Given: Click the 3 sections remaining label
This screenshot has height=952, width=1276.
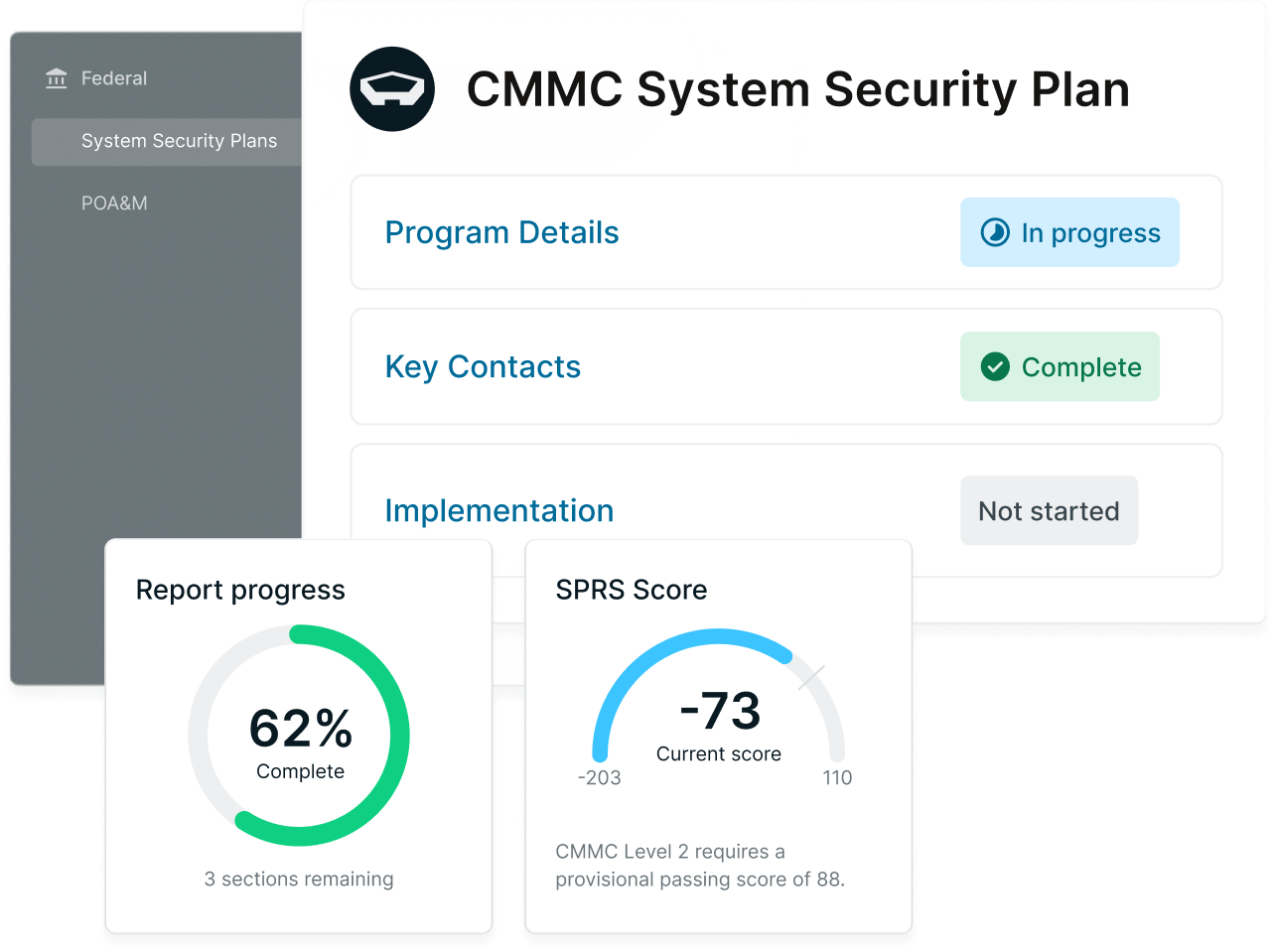Looking at the screenshot, I should pyautogui.click(x=299, y=879).
